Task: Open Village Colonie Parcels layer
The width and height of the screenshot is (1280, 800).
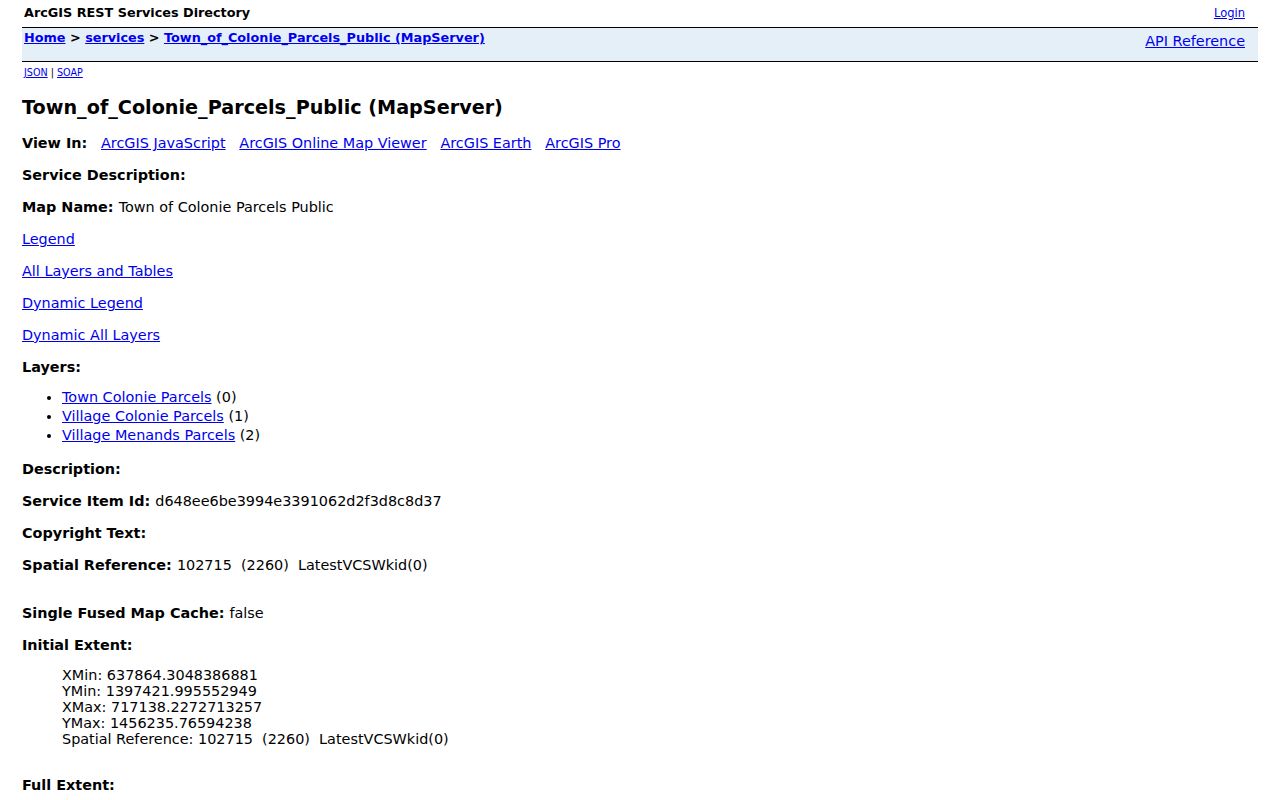Action: click(x=143, y=416)
